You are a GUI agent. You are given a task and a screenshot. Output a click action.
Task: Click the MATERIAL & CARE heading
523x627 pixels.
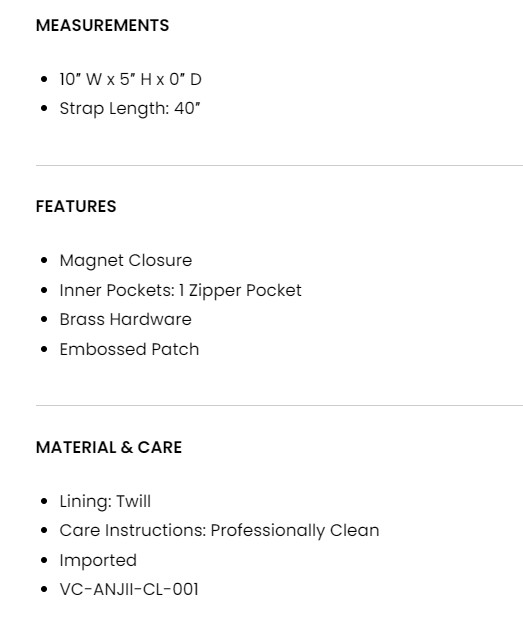point(109,447)
